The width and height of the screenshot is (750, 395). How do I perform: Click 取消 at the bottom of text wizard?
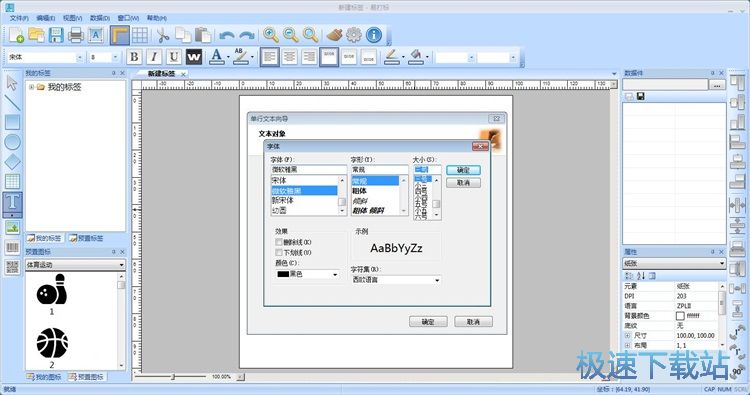473,322
